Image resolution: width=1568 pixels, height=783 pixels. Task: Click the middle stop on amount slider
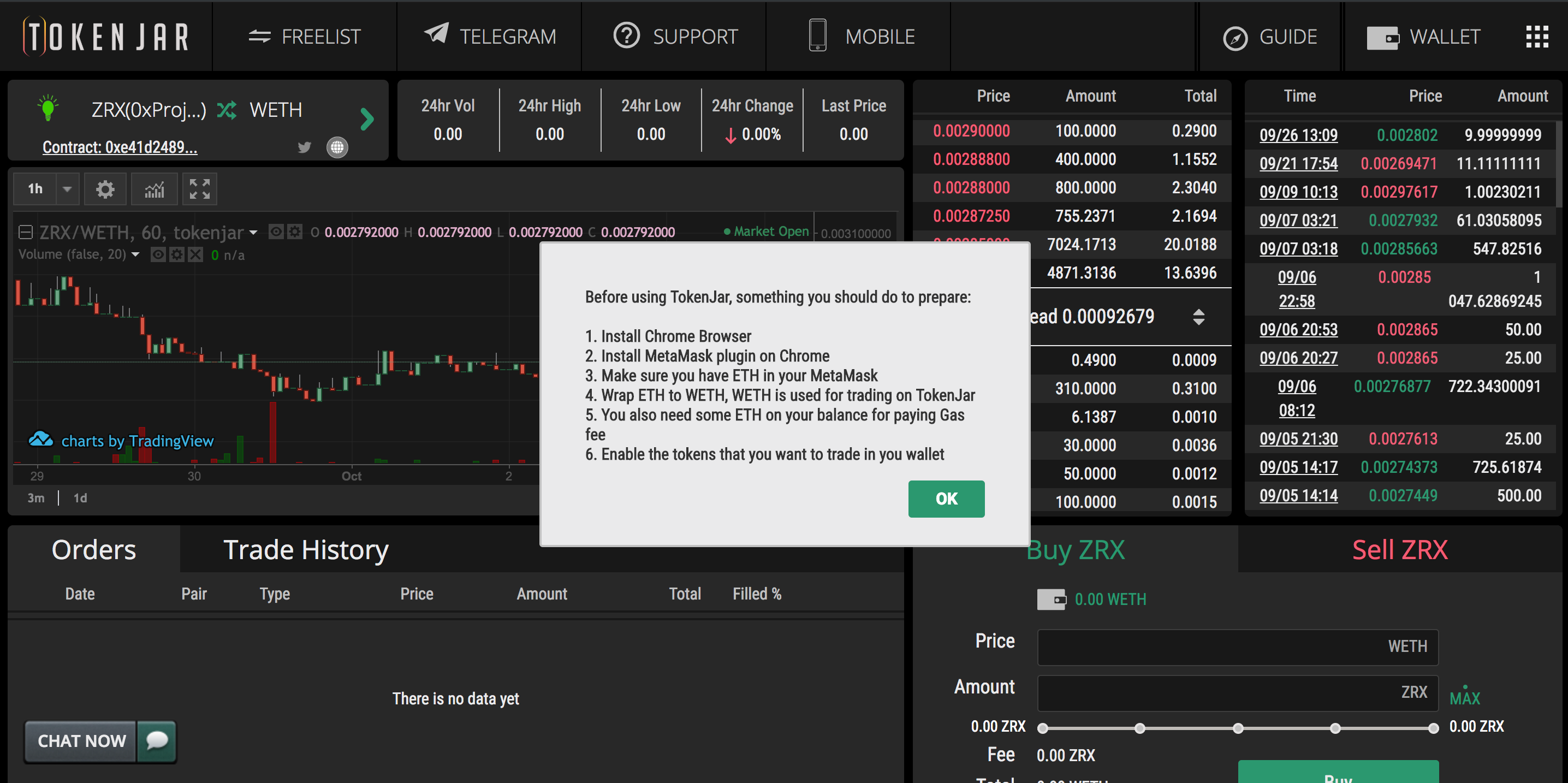1238,728
